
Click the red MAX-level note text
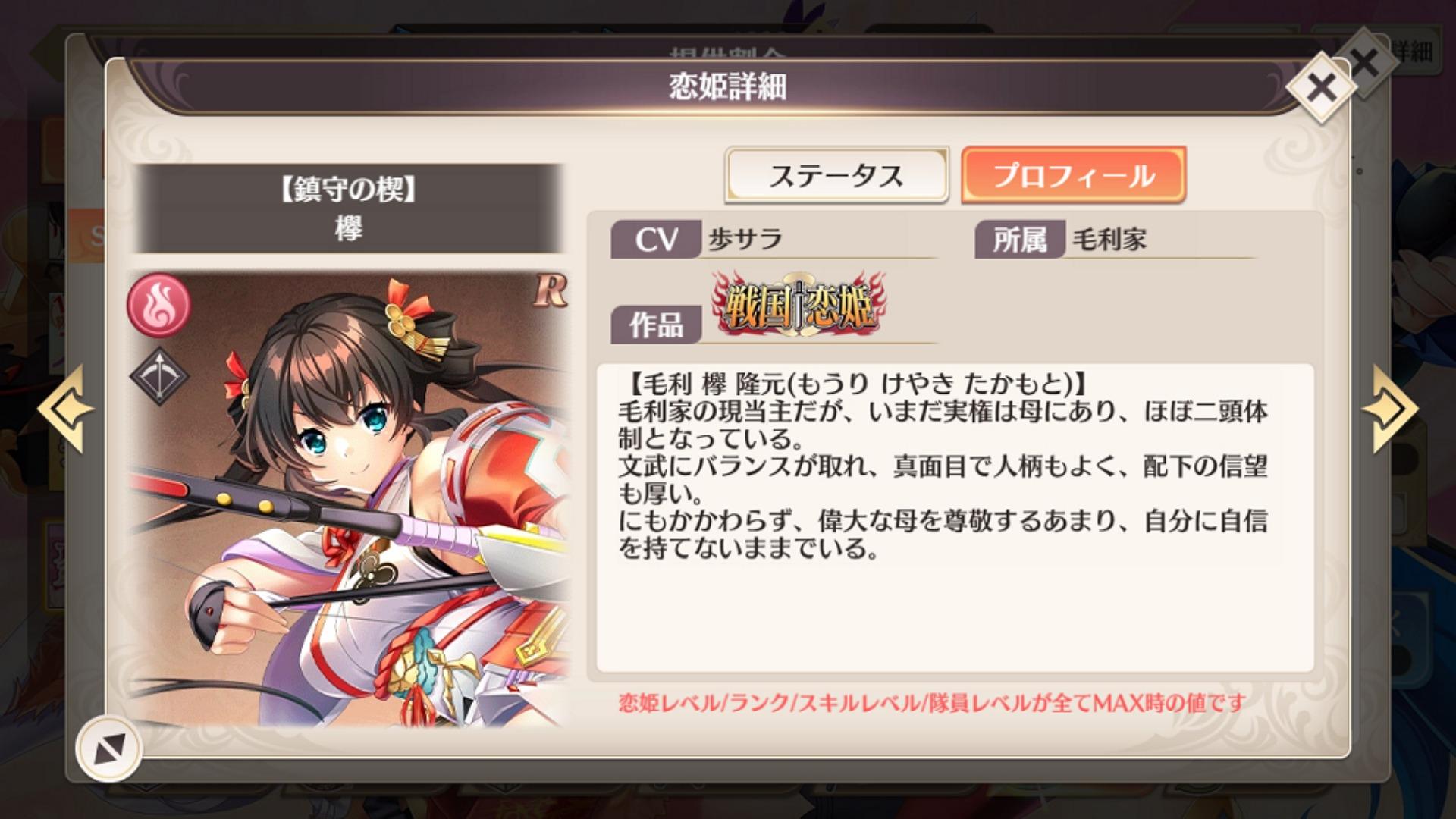(932, 703)
